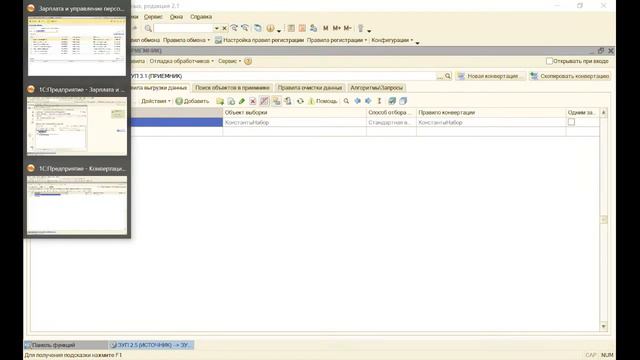Toggle the crossed-out pencil icon
Image resolution: width=640 pixels, height=360 pixels.
(x=264, y=101)
